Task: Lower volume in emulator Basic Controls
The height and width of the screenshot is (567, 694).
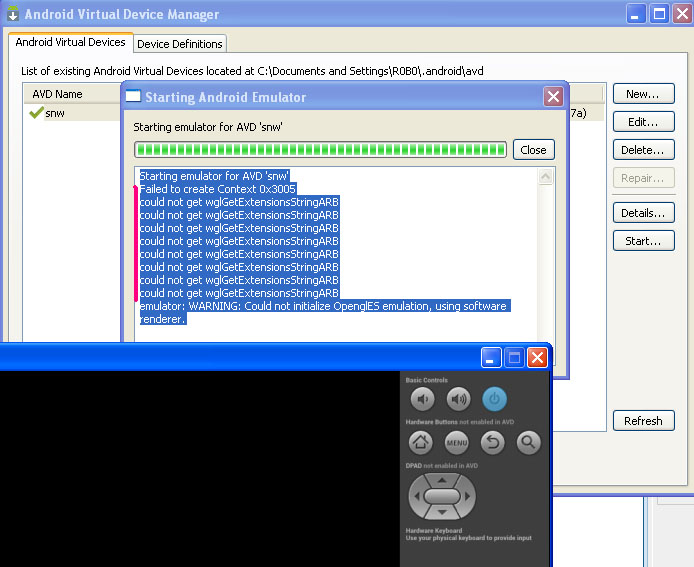Action: (x=422, y=400)
